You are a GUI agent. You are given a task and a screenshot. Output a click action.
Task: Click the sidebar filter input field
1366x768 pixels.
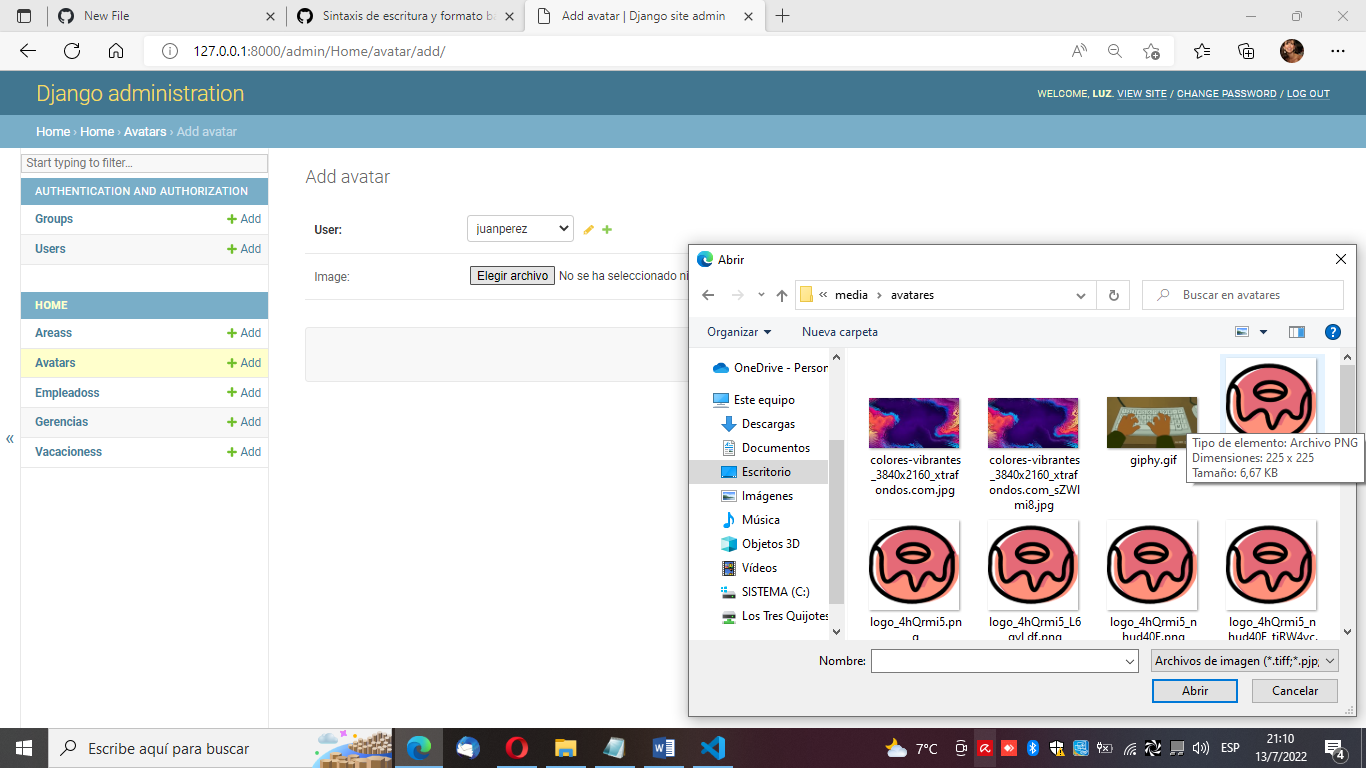click(x=145, y=163)
